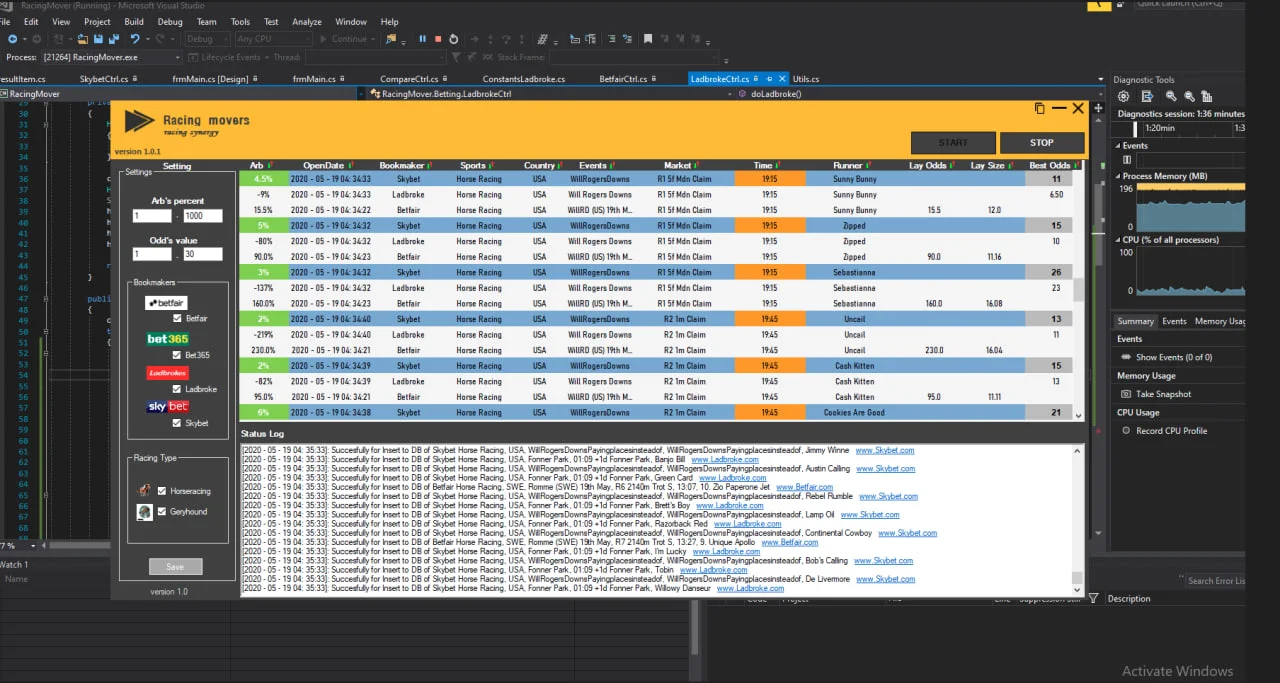Click the Restart debugging icon
This screenshot has height=683, width=1280.
454,39
